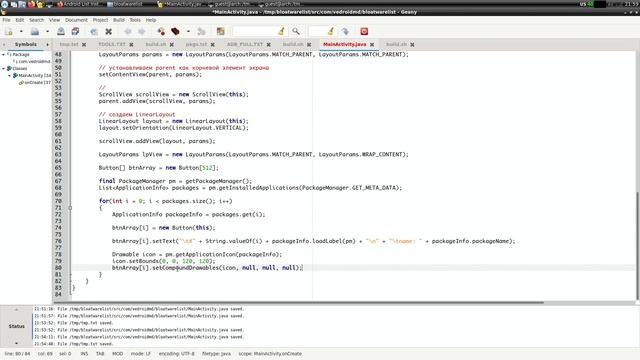Select the Status message tab

coord(16,326)
